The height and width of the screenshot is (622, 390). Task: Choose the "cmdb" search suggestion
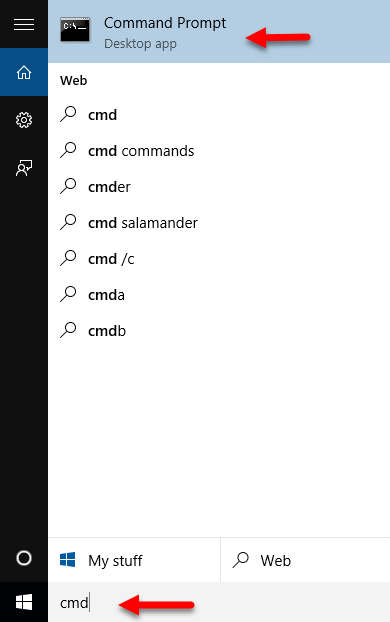click(219, 330)
